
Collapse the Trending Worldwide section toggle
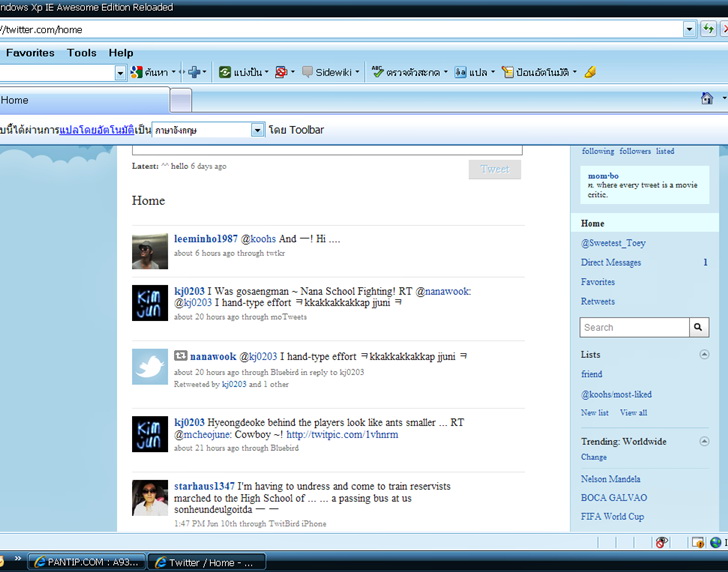(704, 441)
